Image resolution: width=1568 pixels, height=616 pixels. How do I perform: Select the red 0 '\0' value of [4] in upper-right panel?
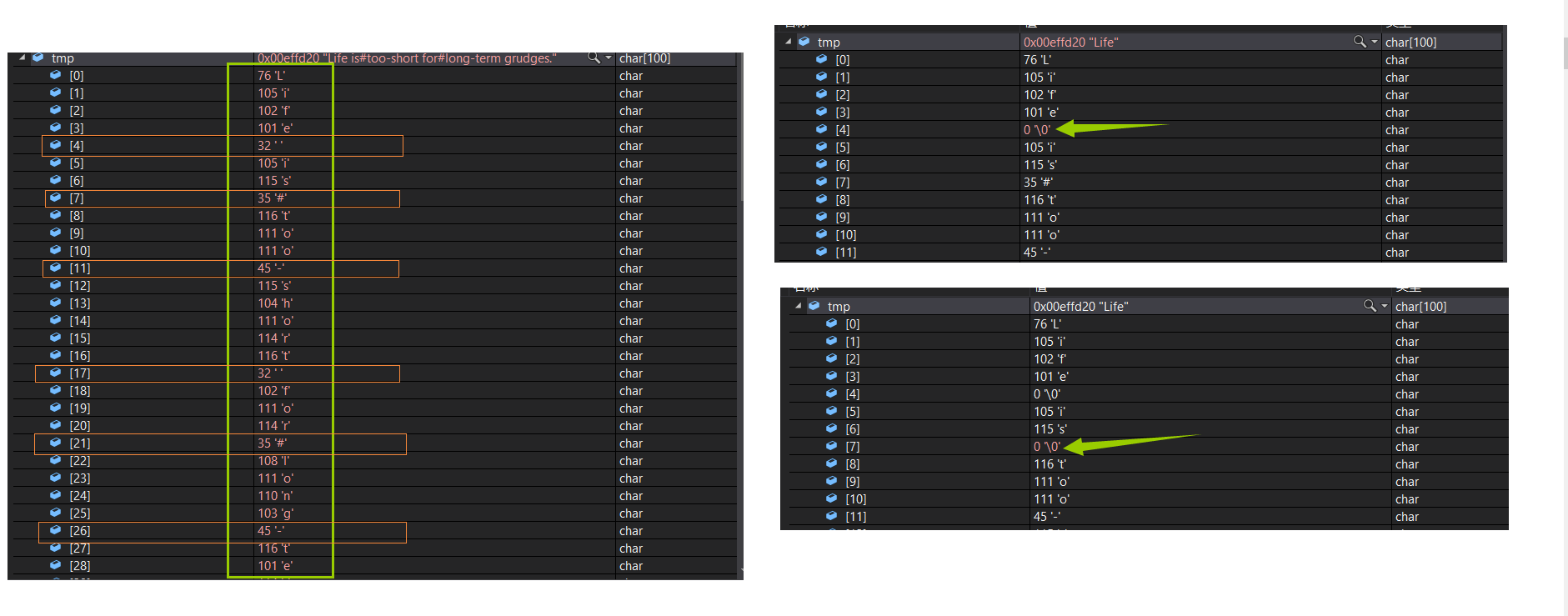pyautogui.click(x=1038, y=129)
